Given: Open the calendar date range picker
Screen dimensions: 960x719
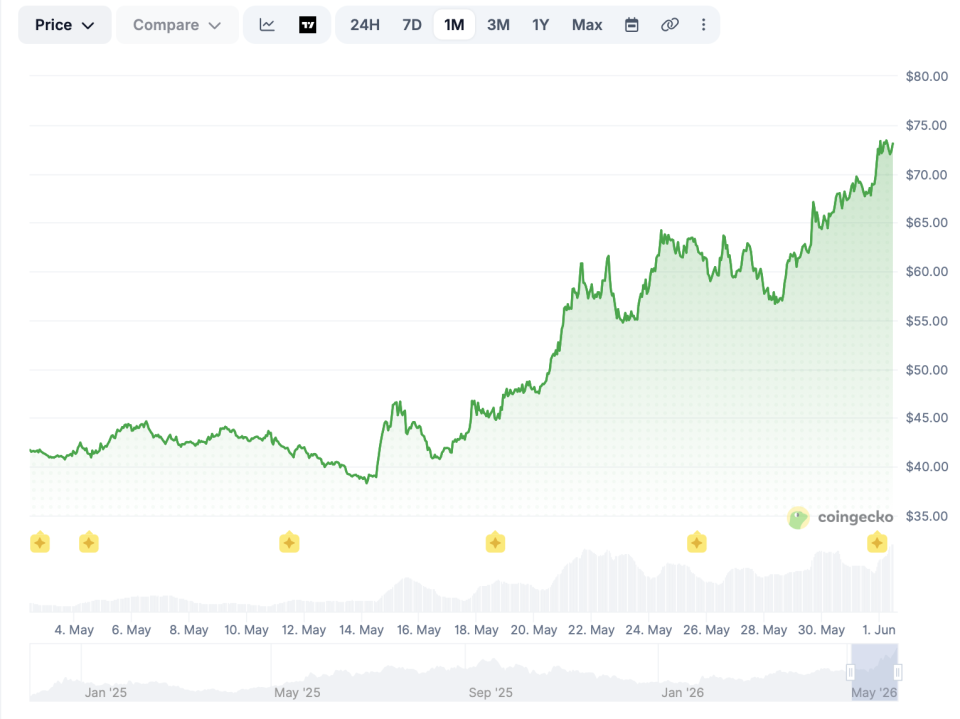Looking at the screenshot, I should [632, 25].
